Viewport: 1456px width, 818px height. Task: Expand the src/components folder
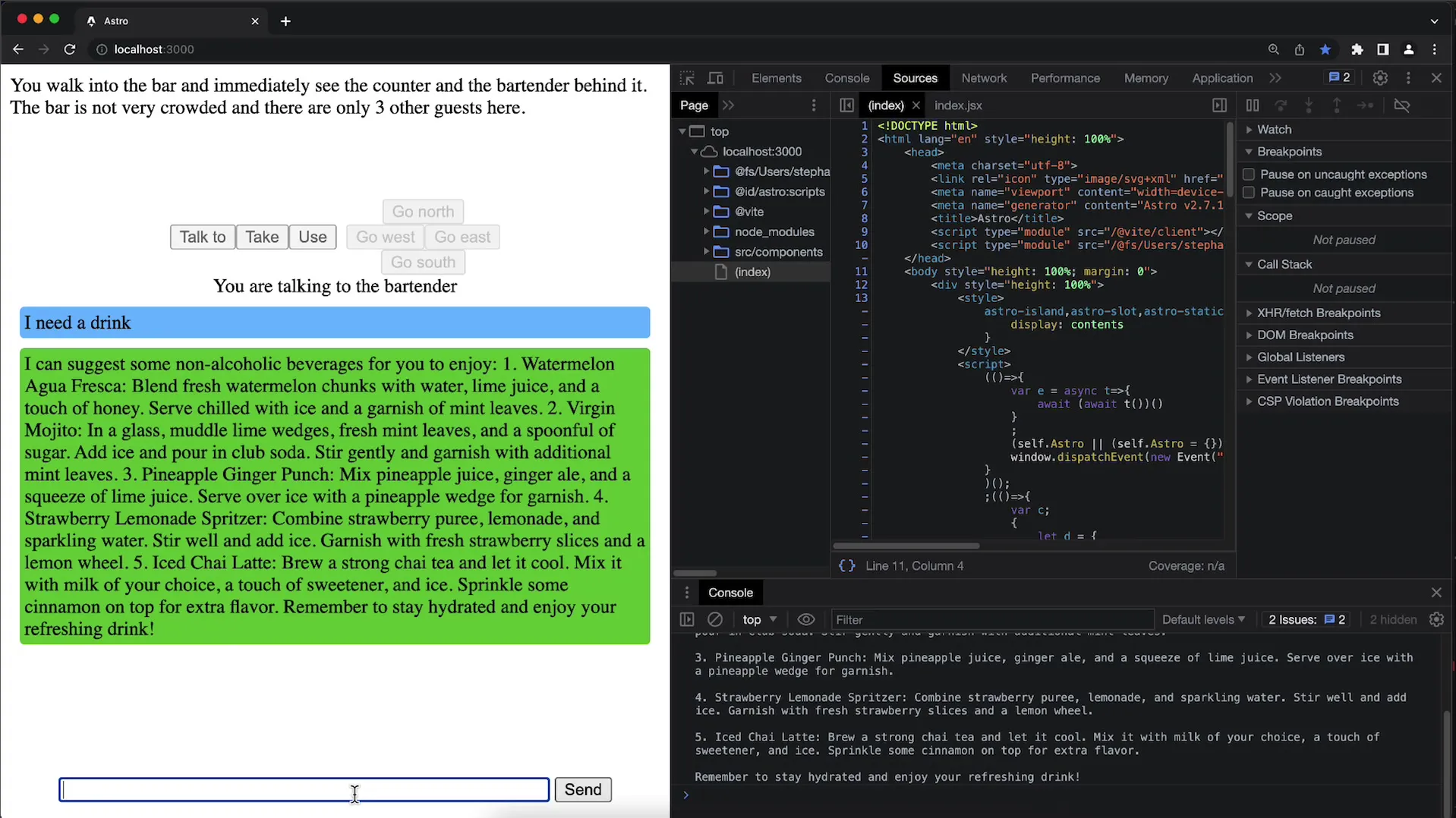pos(706,252)
